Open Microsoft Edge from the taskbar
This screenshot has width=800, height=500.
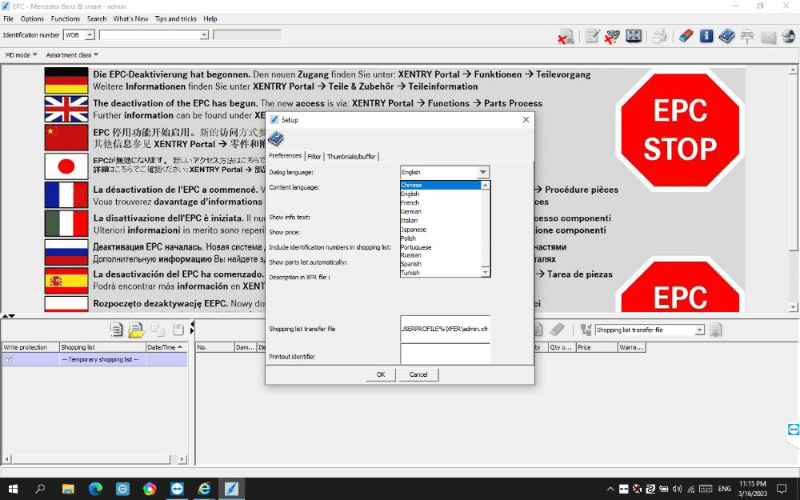click(96, 488)
